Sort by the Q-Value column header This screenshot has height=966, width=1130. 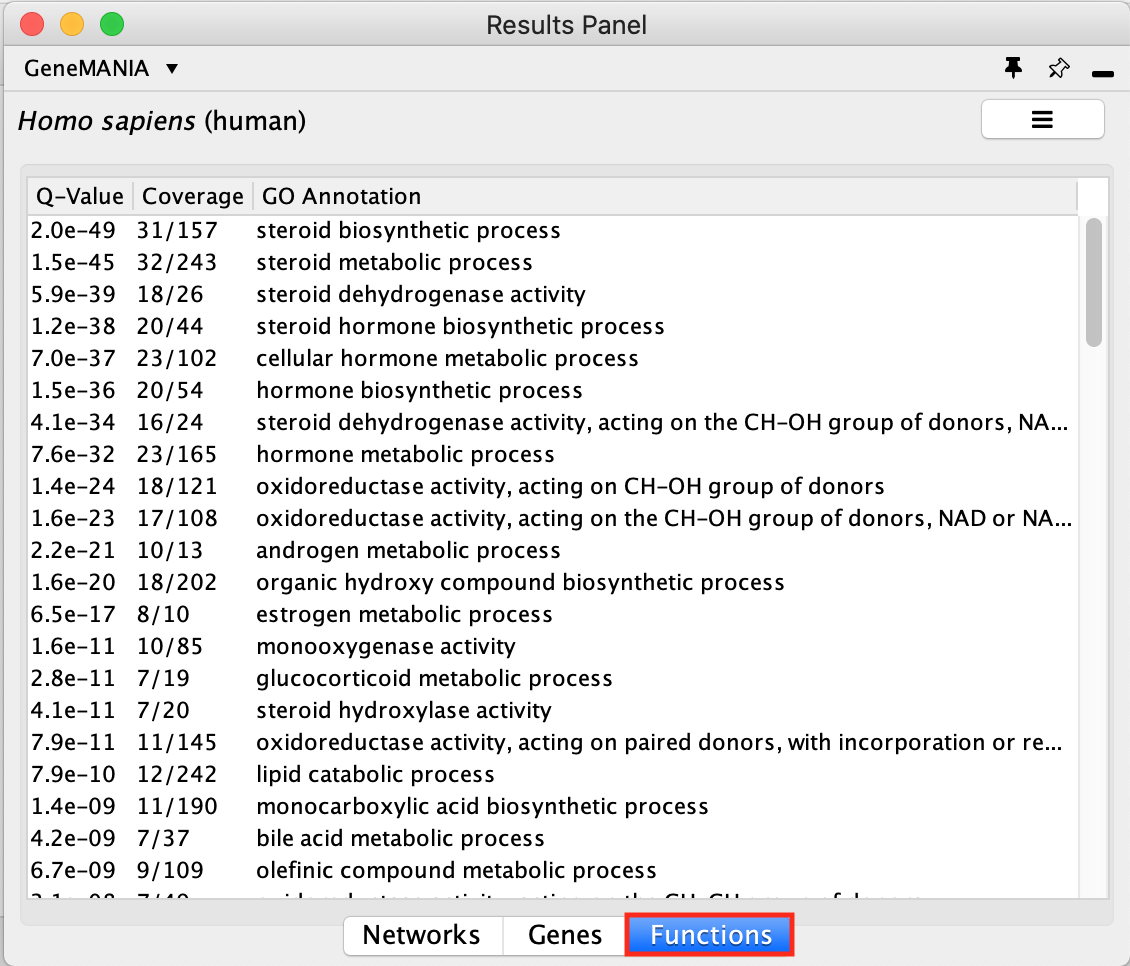[x=80, y=196]
